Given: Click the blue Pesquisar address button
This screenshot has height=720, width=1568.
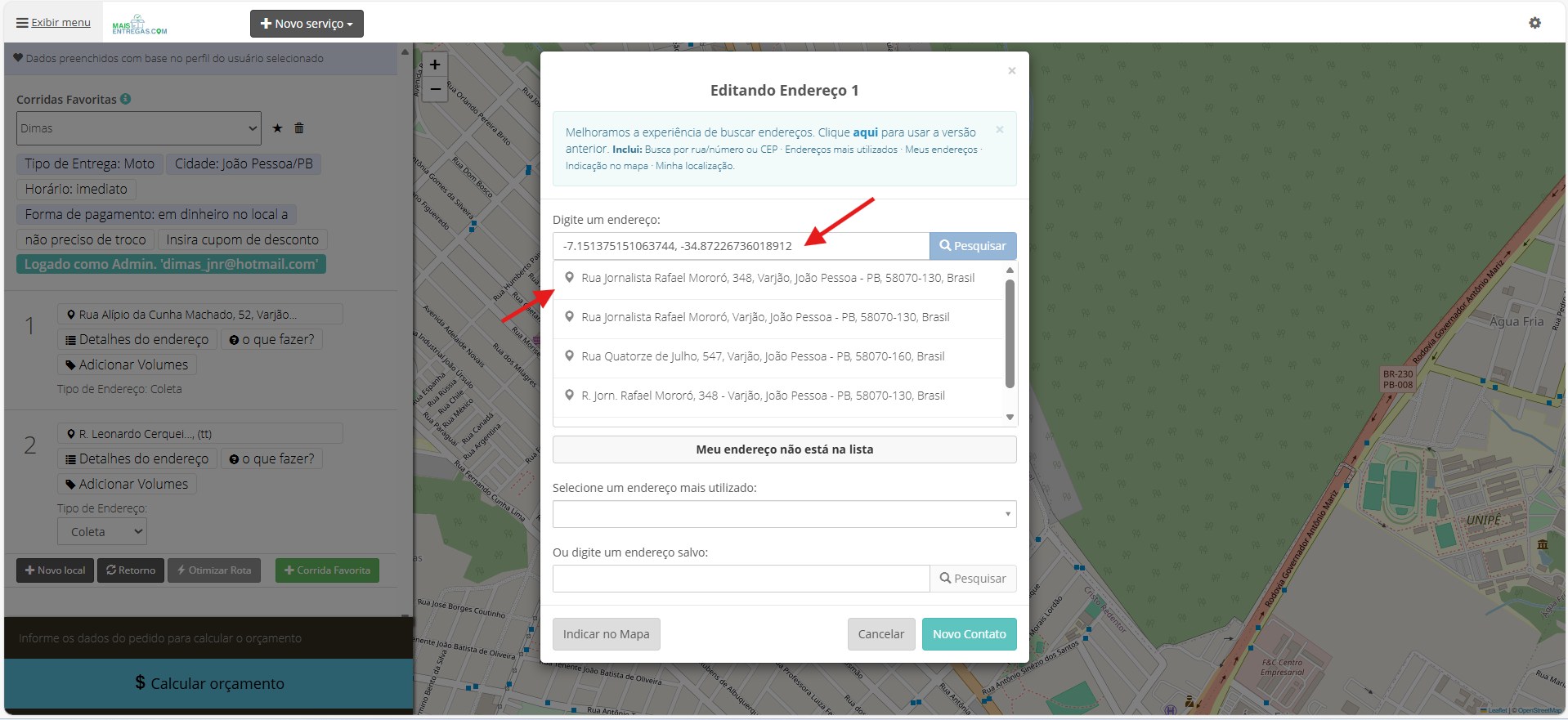Looking at the screenshot, I should (x=973, y=246).
